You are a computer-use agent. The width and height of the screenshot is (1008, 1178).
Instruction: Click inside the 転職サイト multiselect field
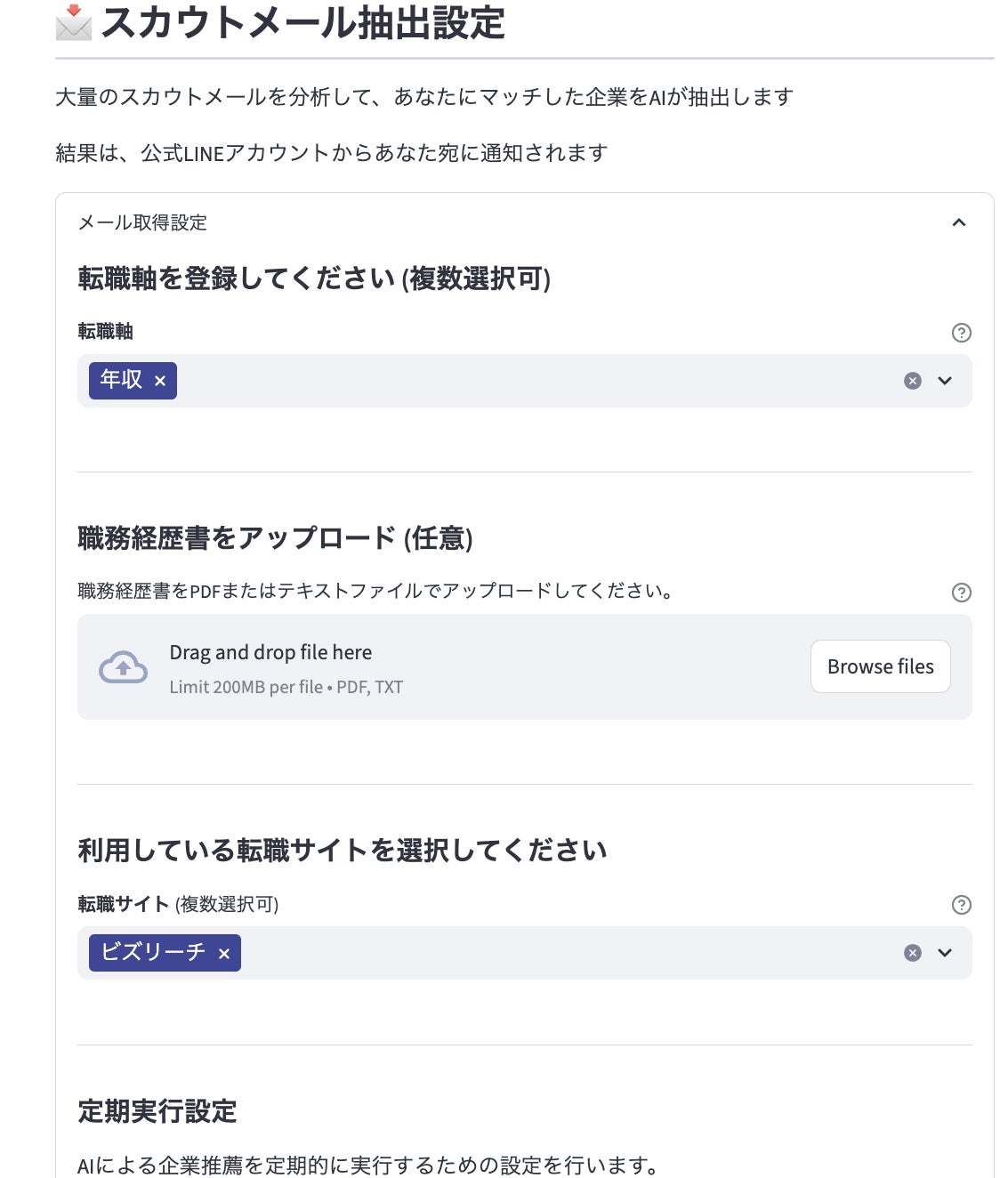tap(569, 953)
